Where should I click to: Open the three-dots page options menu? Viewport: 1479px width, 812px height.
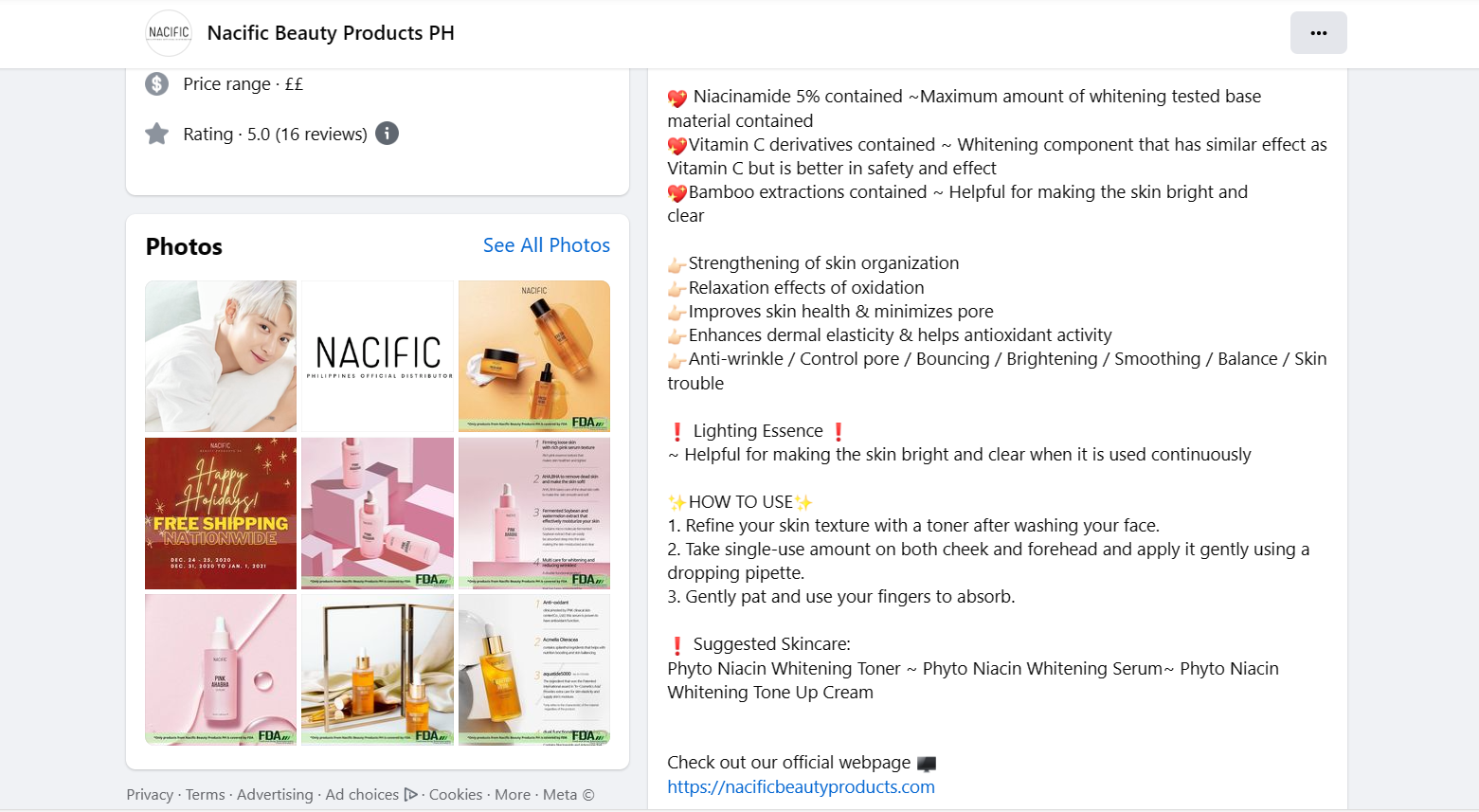coord(1318,33)
